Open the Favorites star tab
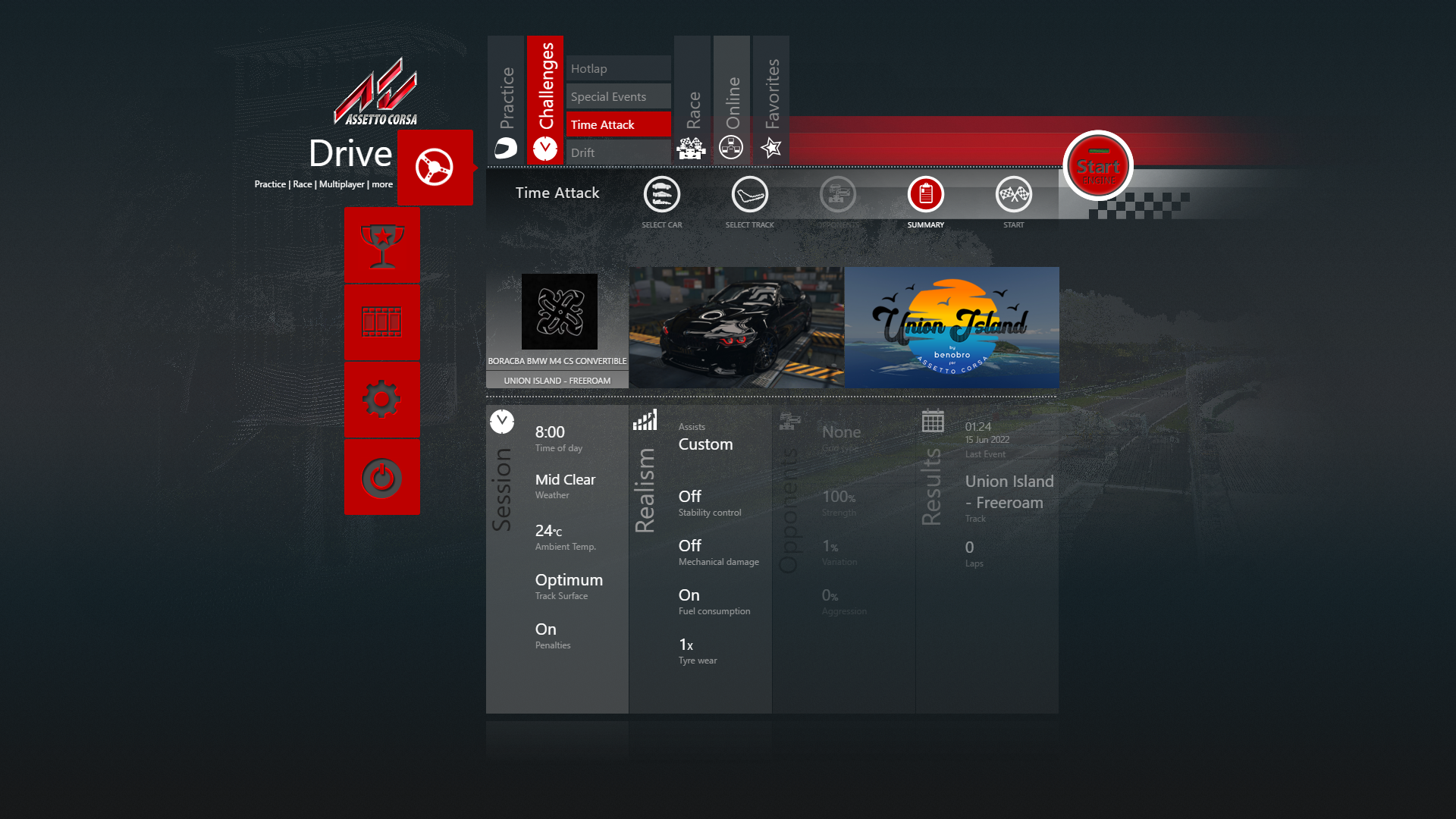 click(771, 100)
